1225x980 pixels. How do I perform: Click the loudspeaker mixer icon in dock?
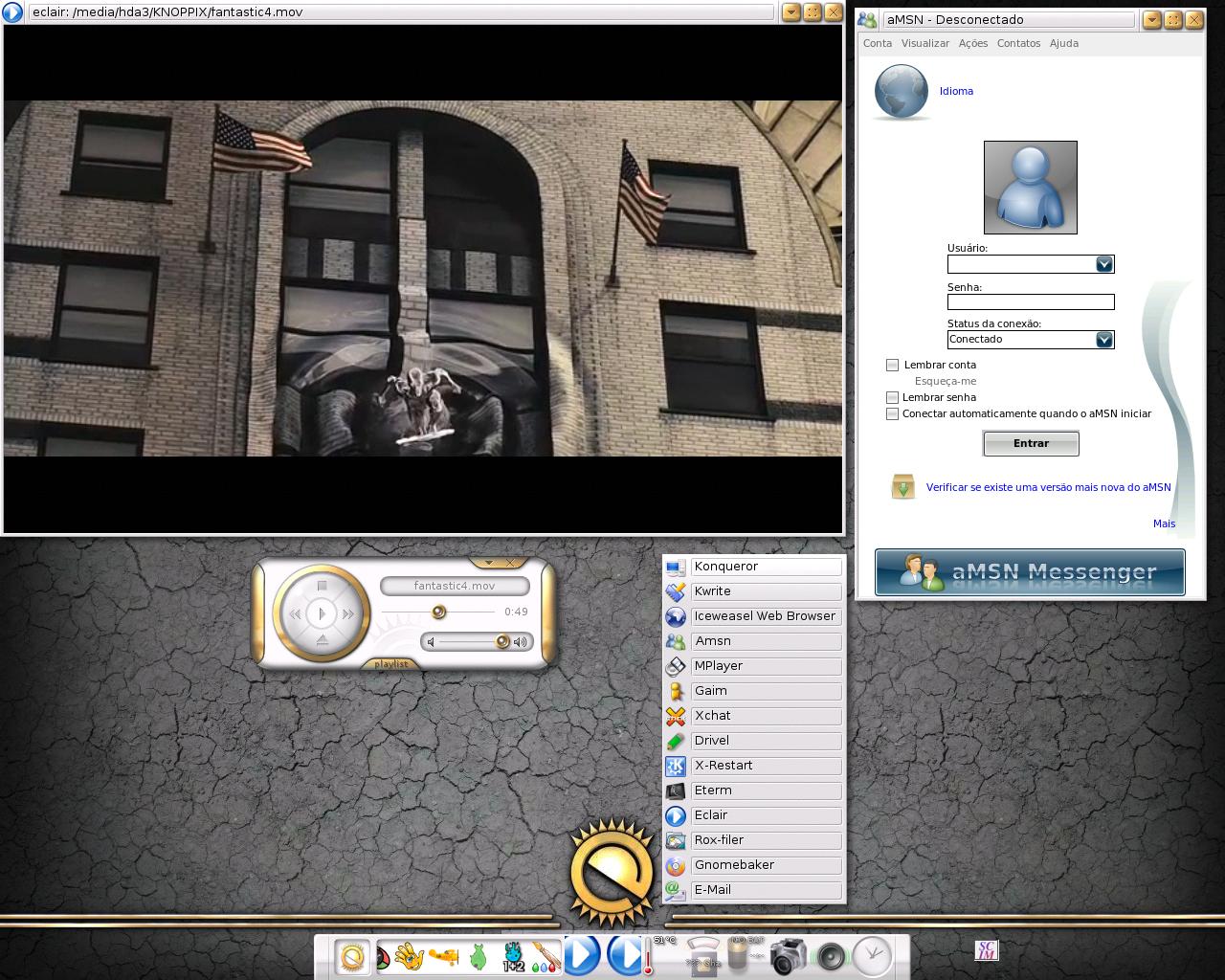(831, 957)
